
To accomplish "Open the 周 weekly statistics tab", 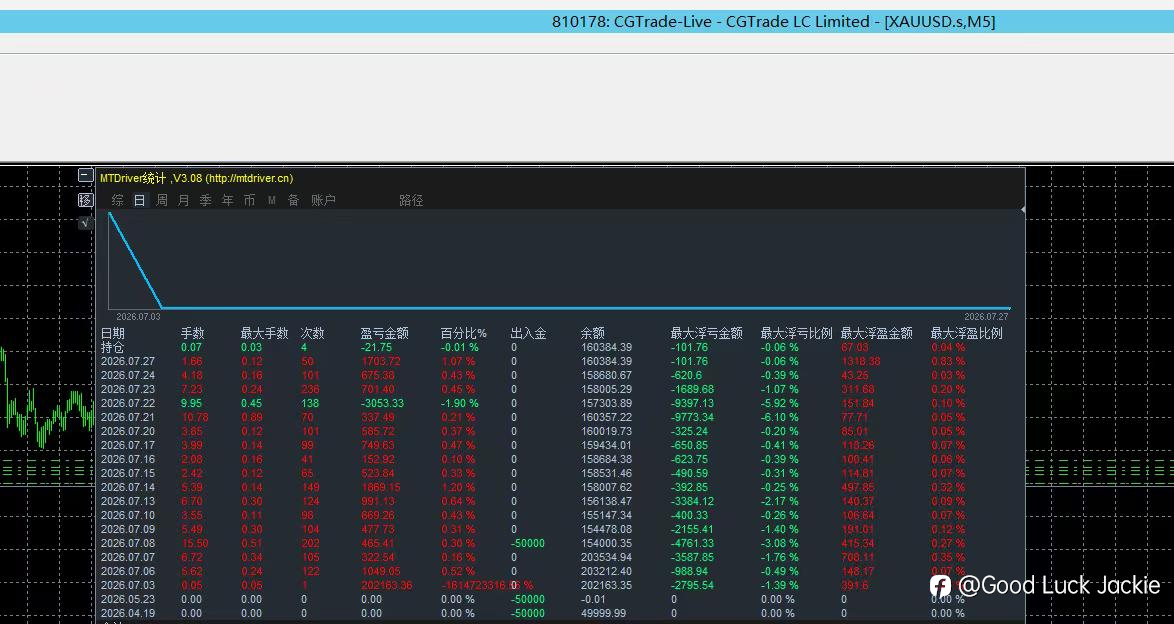I will click(x=162, y=200).
